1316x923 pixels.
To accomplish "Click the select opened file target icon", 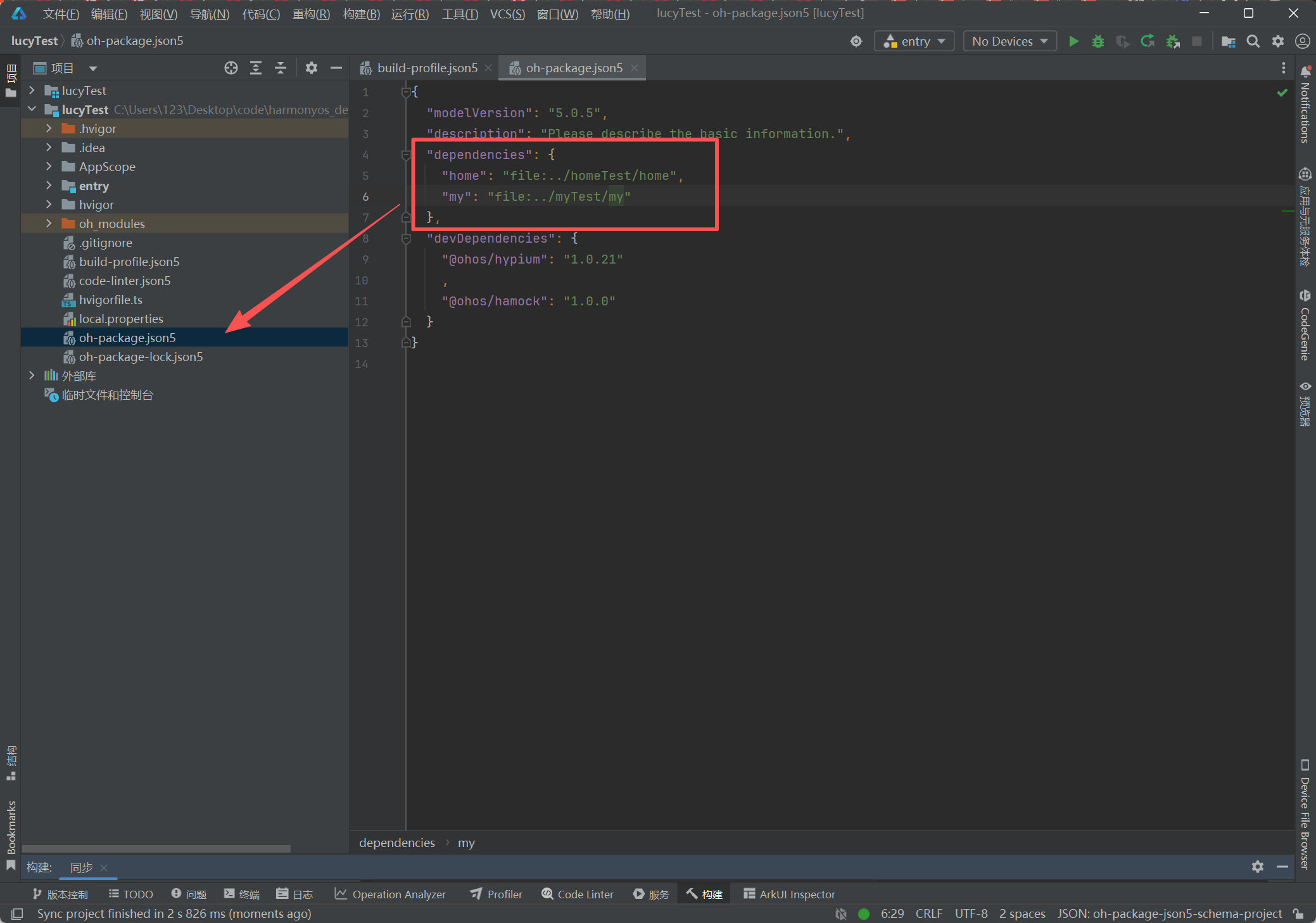I will (x=231, y=68).
